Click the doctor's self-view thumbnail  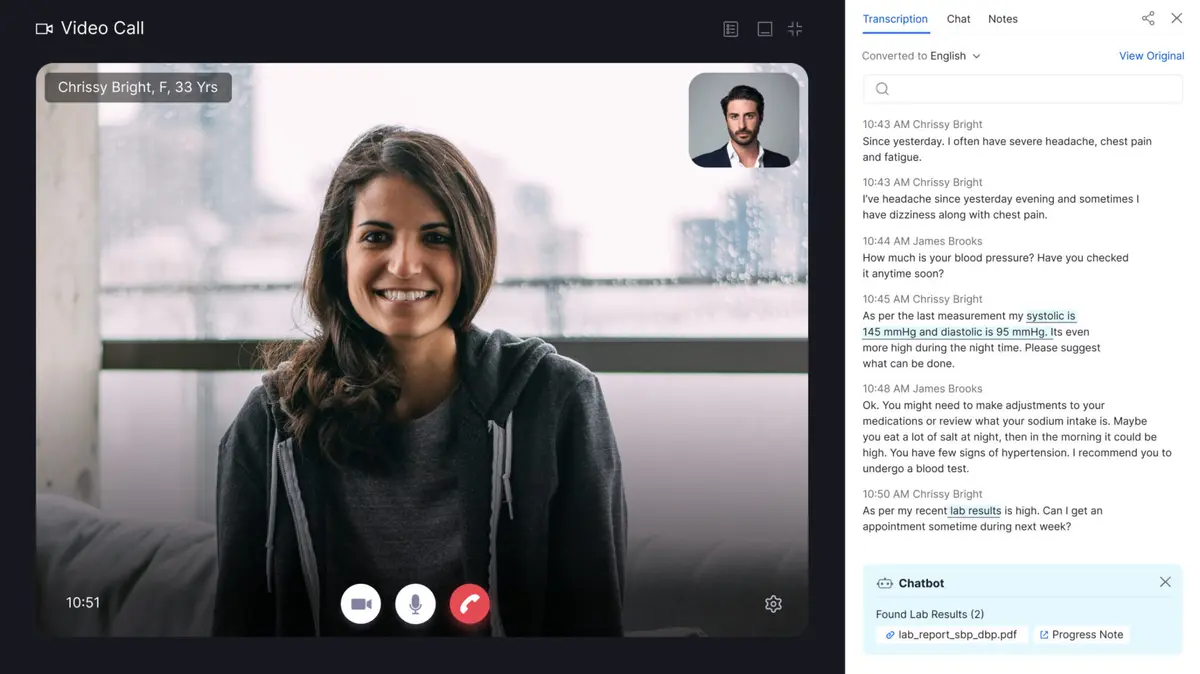[744, 120]
